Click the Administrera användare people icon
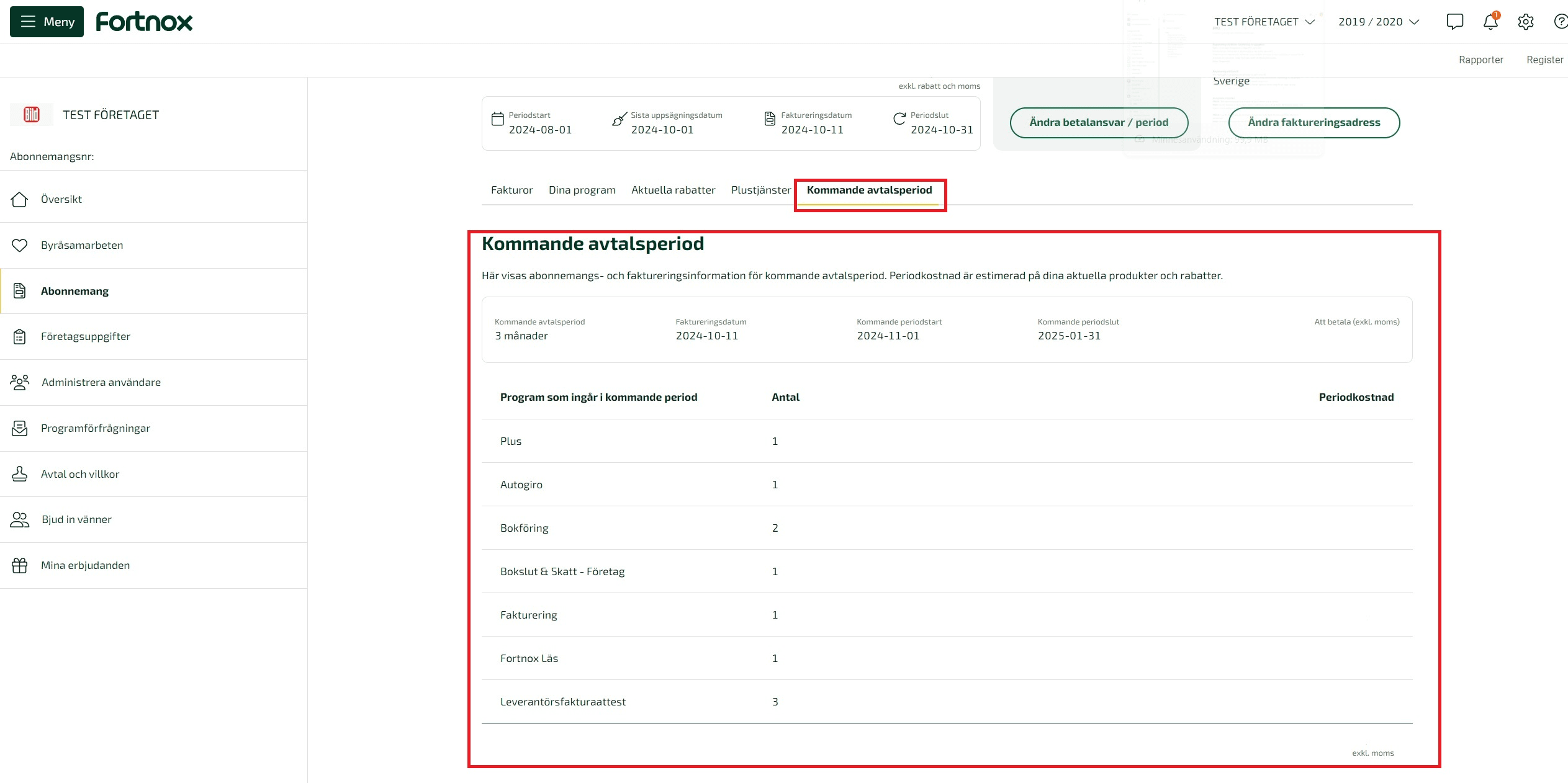Viewport: 1568px width, 783px height. 19,382
